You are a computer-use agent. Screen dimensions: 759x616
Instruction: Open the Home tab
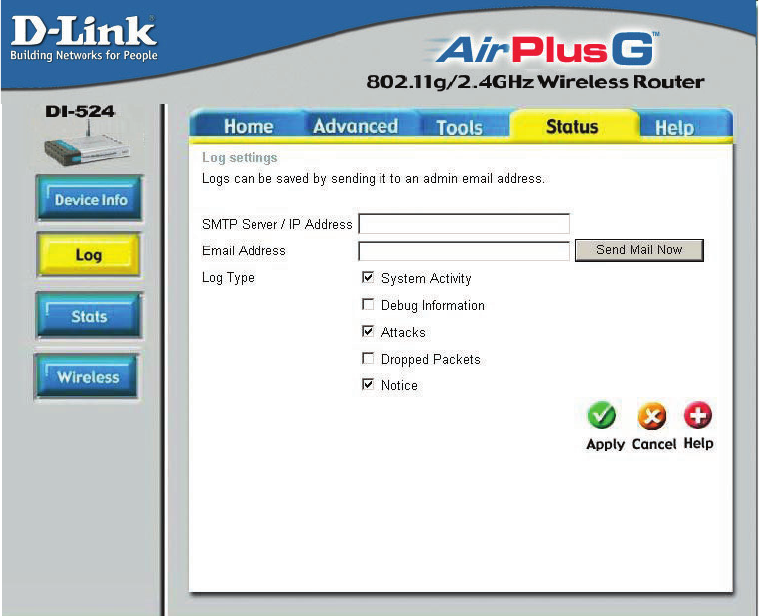tap(248, 126)
